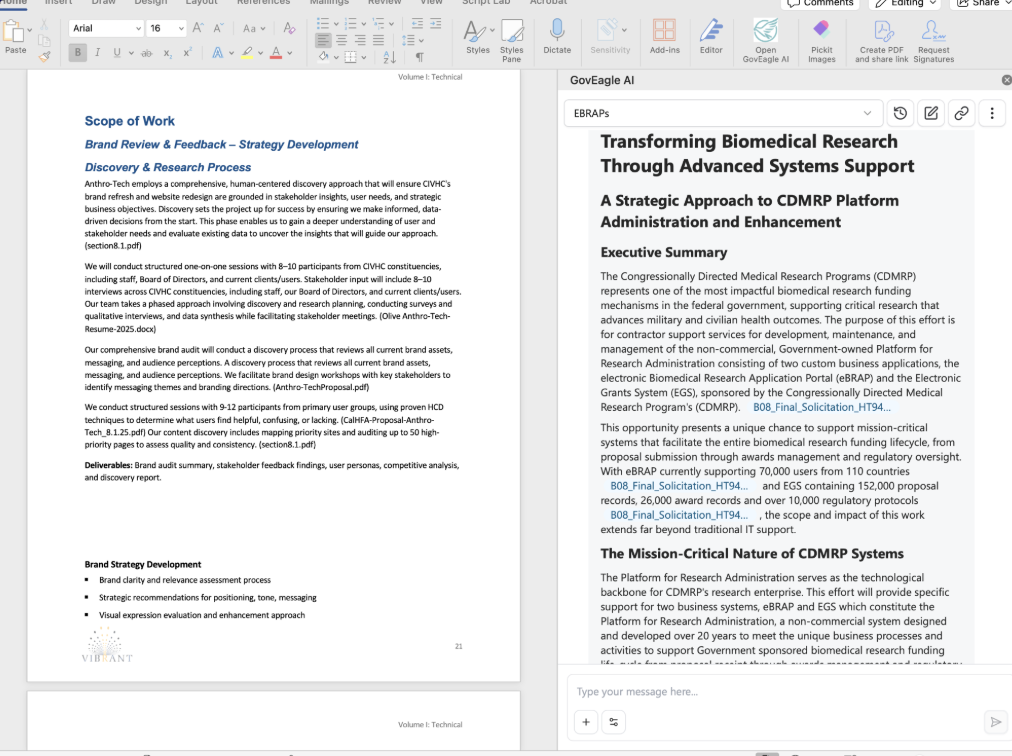Expand the Arial font name dropdown
Image resolution: width=1012 pixels, height=756 pixels.
pyautogui.click(x=136, y=29)
